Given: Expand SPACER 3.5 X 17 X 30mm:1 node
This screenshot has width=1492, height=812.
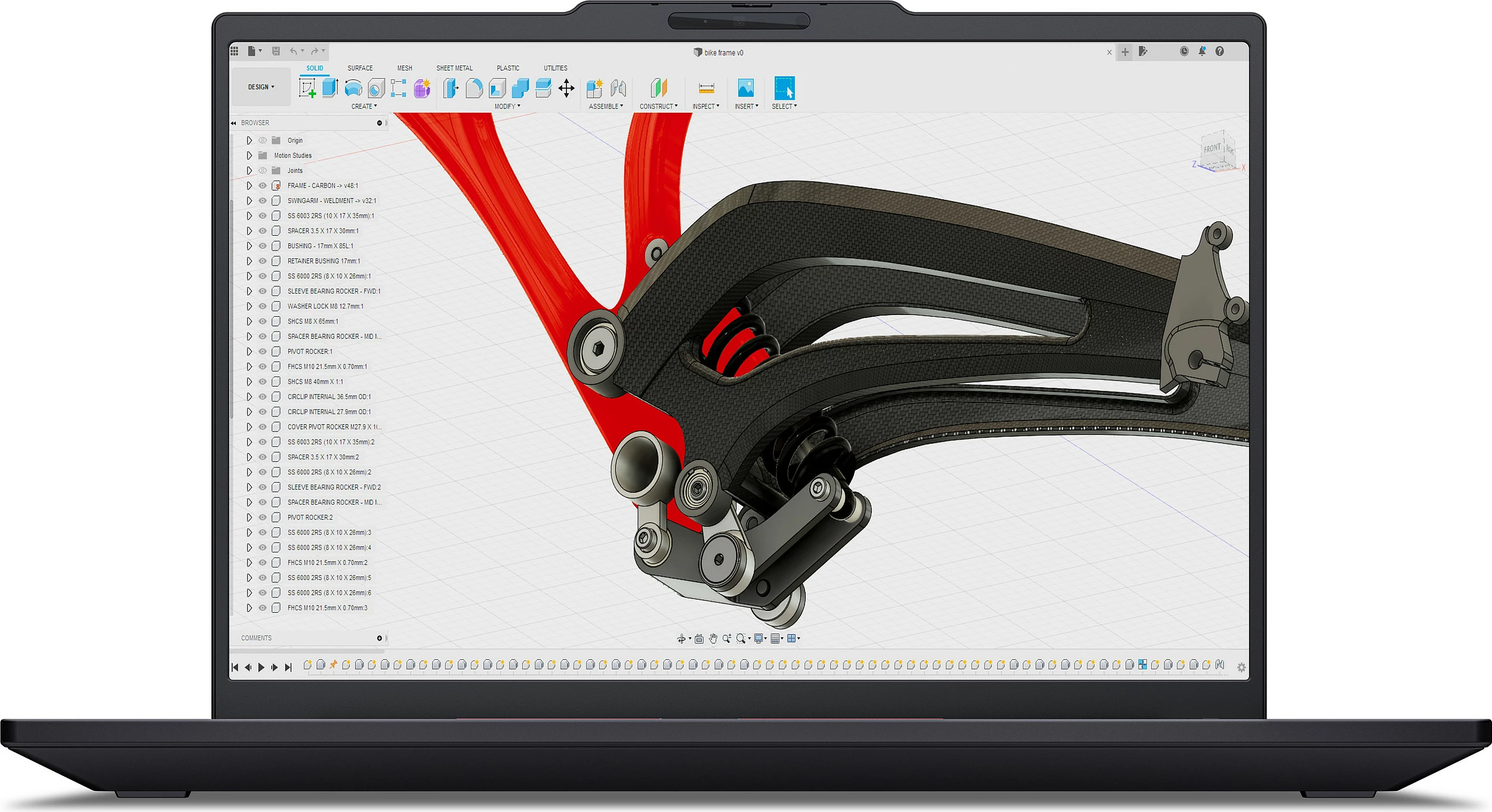Looking at the screenshot, I should point(249,231).
